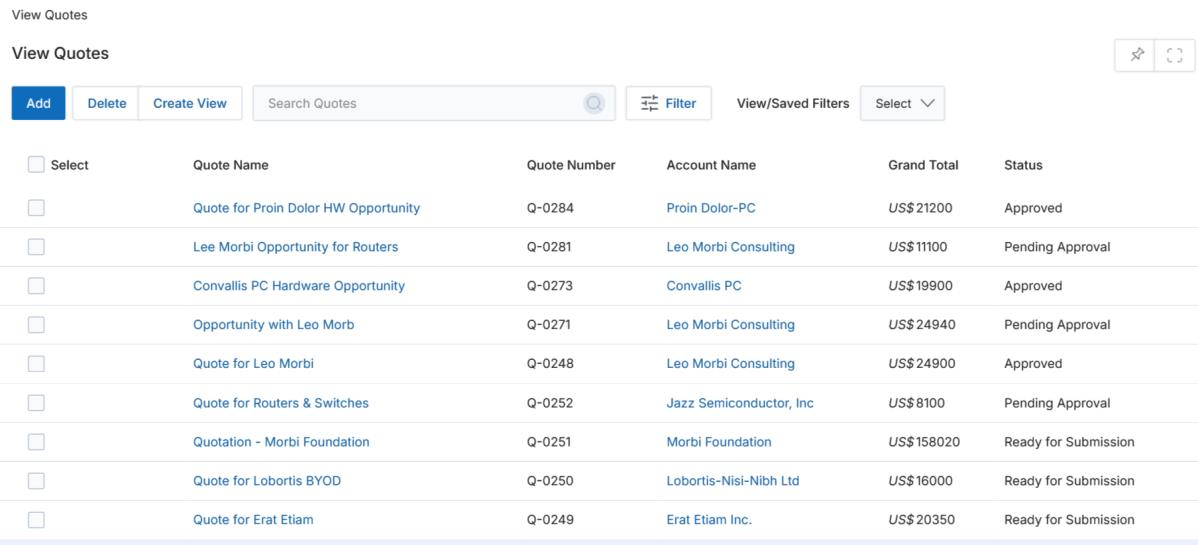Click quote number Q-0271
Image resolution: width=1198 pixels, height=545 pixels.
[549, 325]
